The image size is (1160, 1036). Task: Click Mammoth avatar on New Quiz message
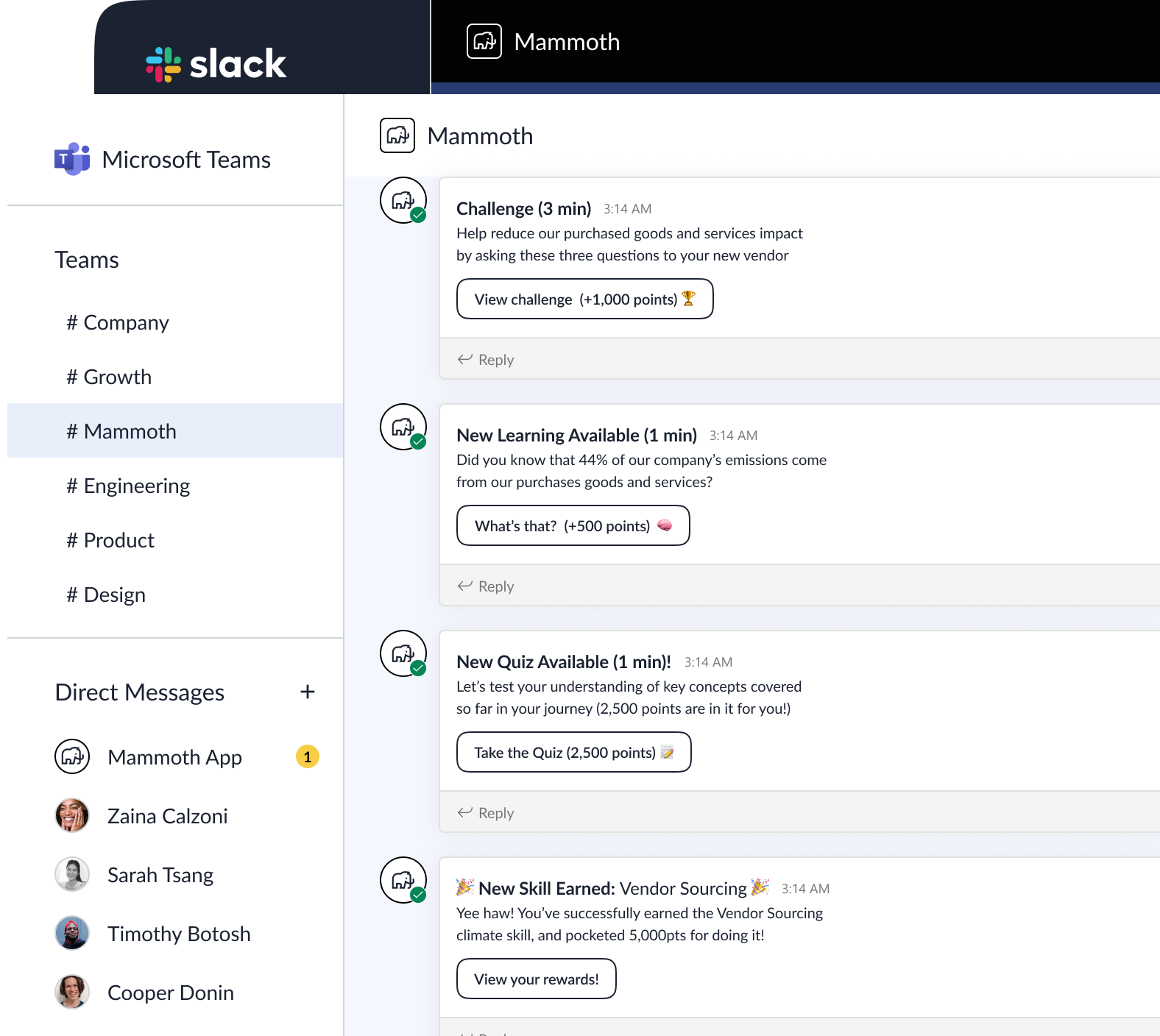pyautogui.click(x=403, y=653)
